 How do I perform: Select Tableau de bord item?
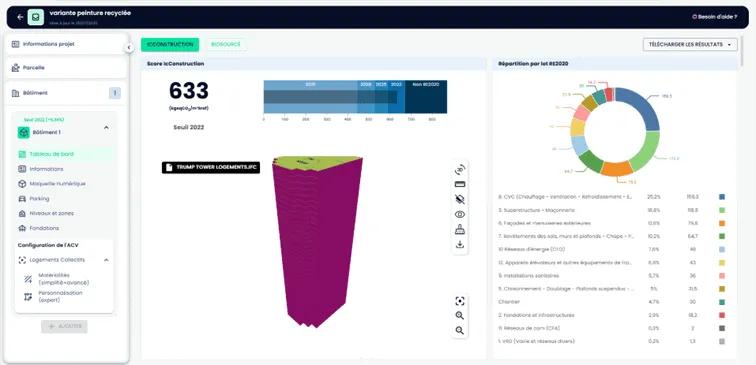(65, 154)
